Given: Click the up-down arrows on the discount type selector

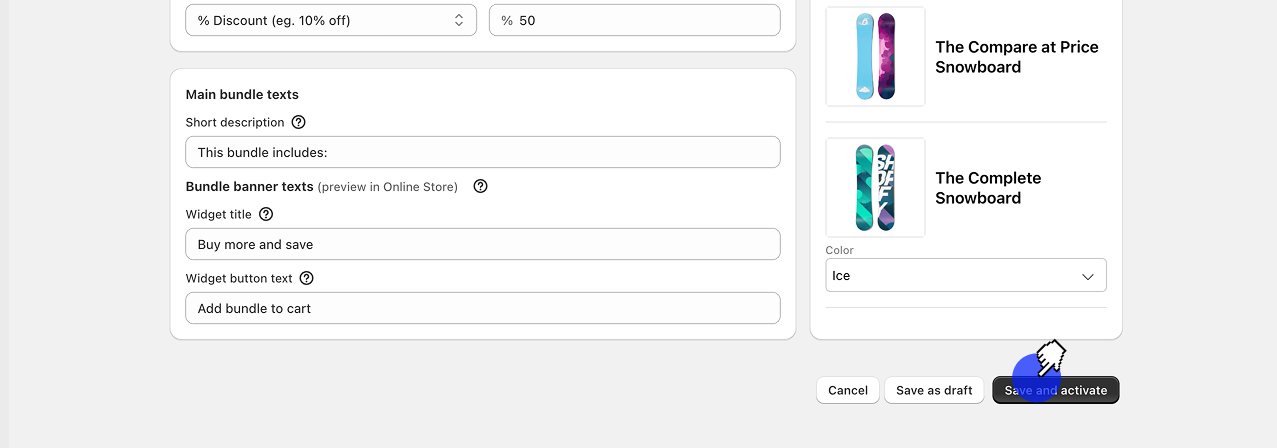Looking at the screenshot, I should [459, 20].
